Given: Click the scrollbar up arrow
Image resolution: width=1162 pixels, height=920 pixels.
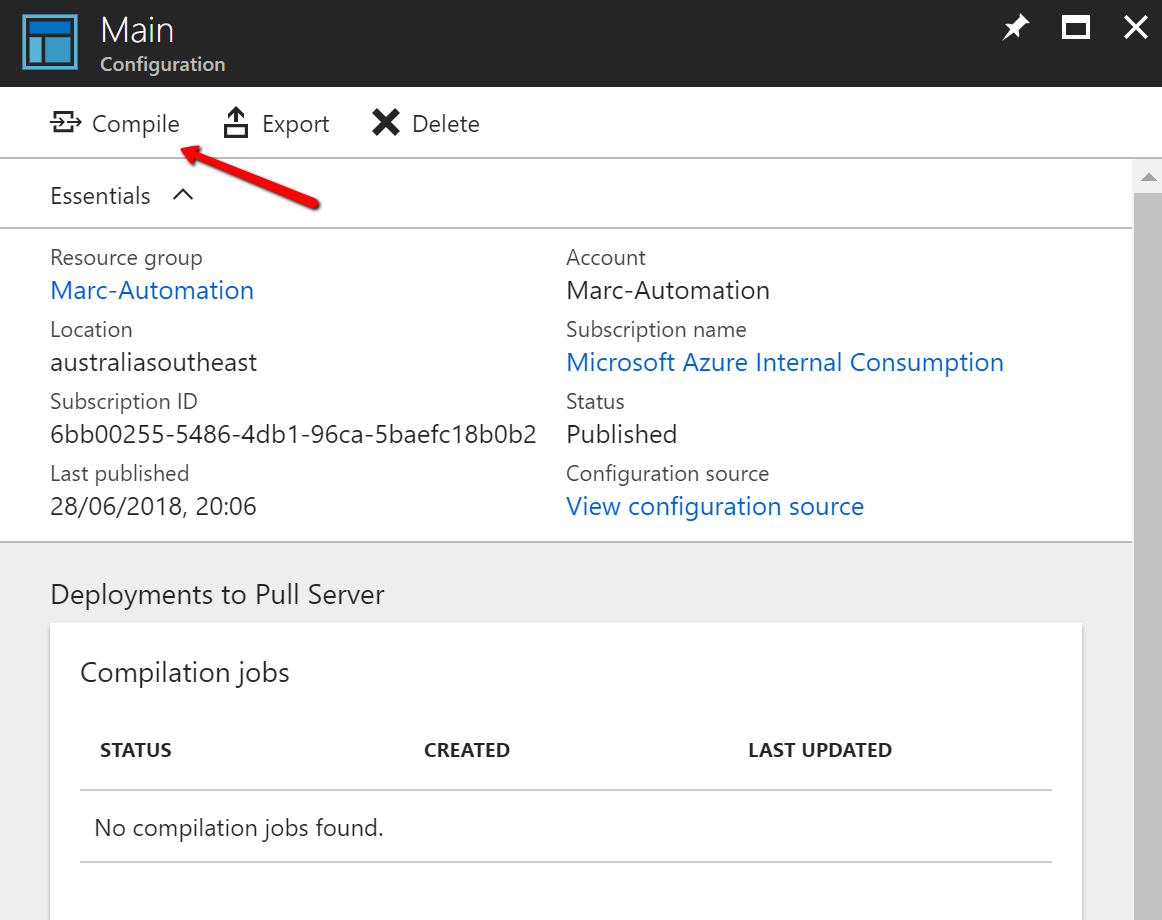Looking at the screenshot, I should coord(1148,176).
